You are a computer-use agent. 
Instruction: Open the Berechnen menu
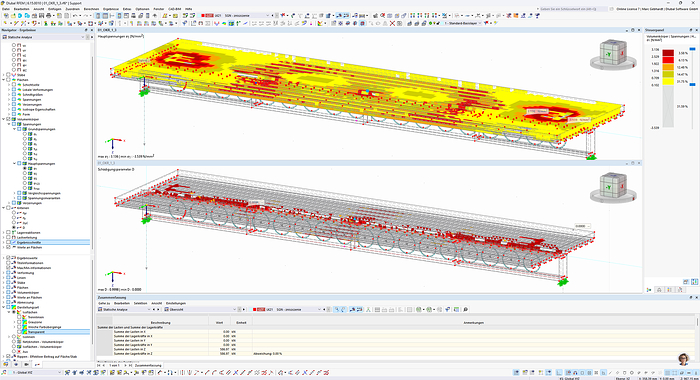pyautogui.click(x=91, y=9)
